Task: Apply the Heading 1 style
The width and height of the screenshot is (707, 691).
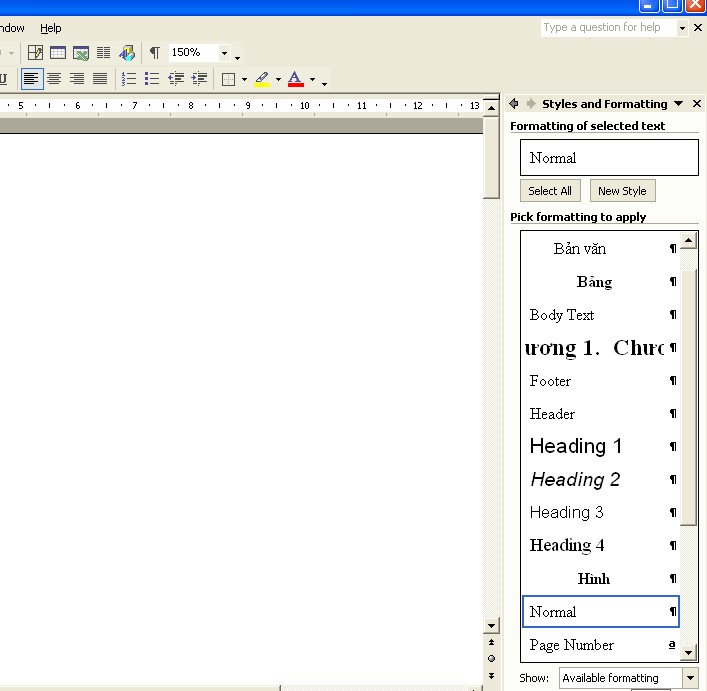Action: (x=601, y=447)
